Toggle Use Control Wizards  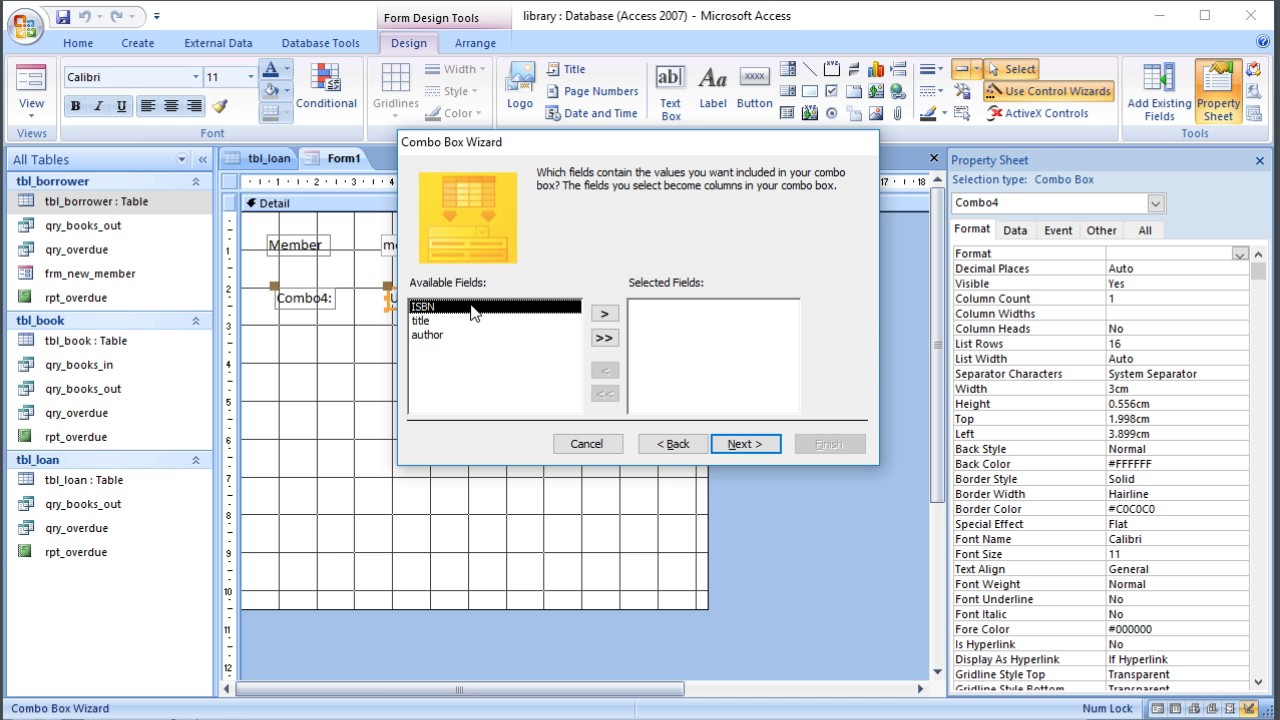[1048, 91]
